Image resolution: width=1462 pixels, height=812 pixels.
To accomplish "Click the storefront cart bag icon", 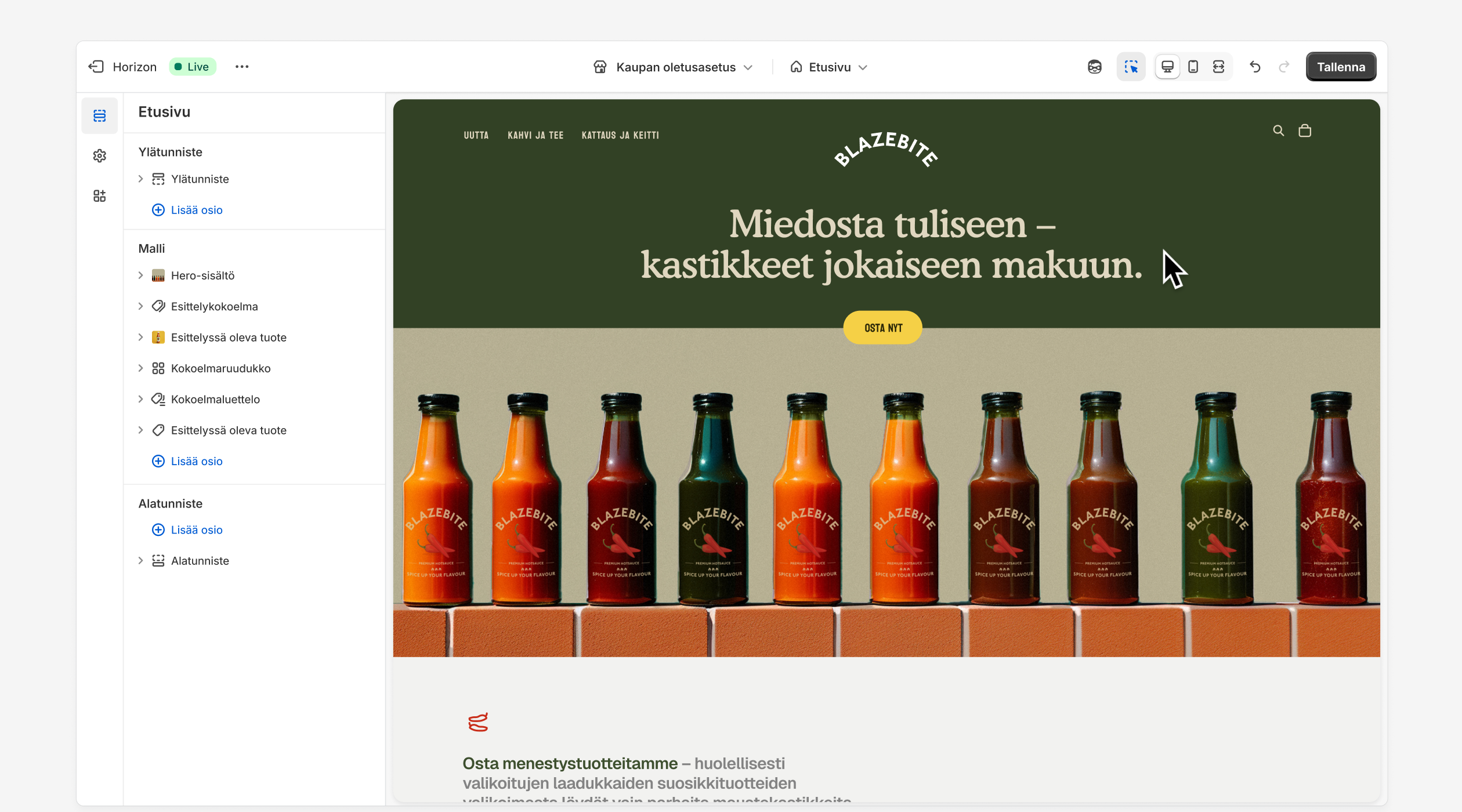I will [x=1305, y=131].
